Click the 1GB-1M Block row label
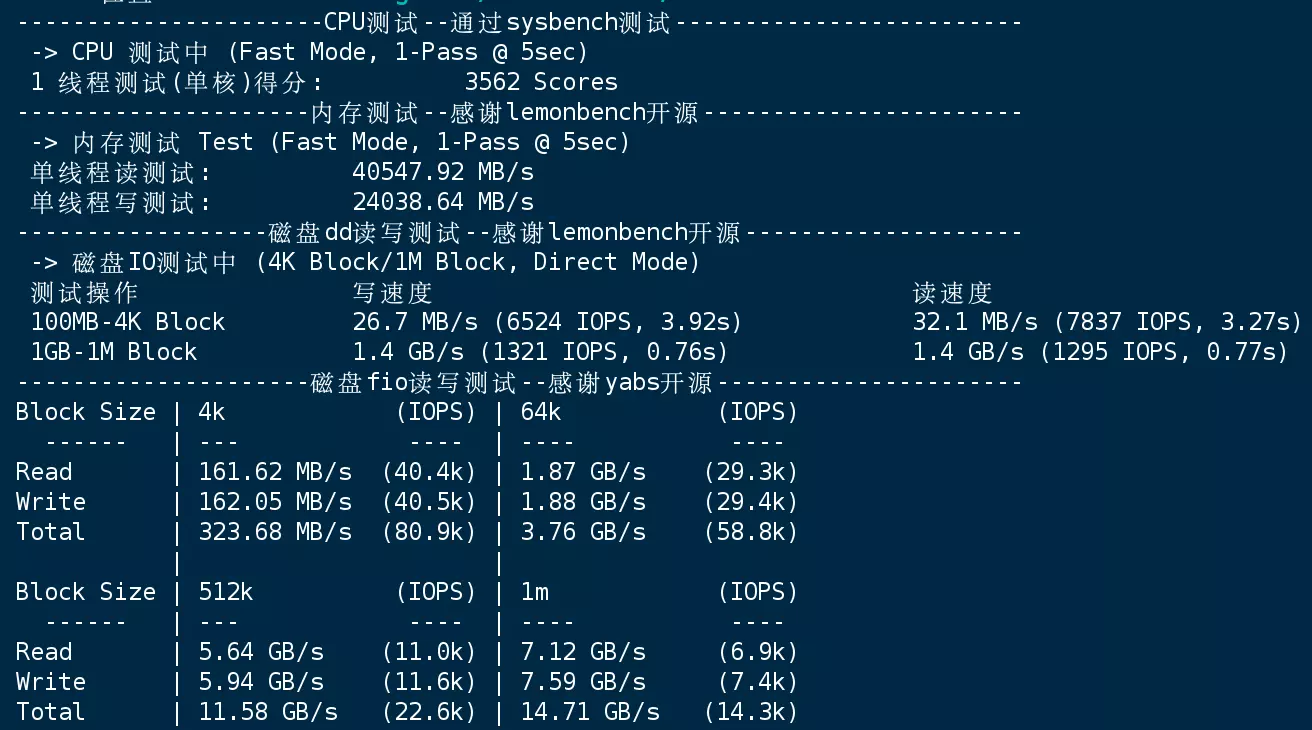This screenshot has width=1312, height=730. point(114,352)
